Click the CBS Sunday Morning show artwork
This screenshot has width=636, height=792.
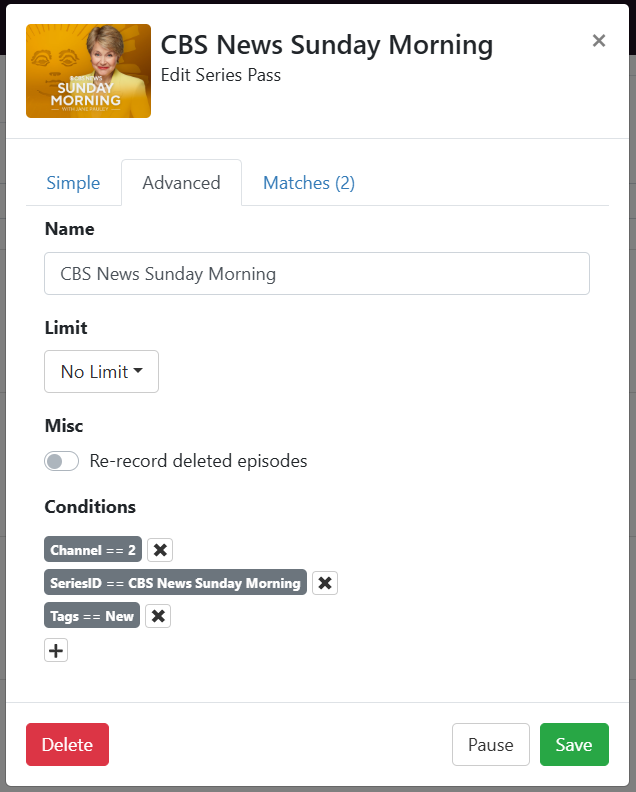[x=88, y=71]
